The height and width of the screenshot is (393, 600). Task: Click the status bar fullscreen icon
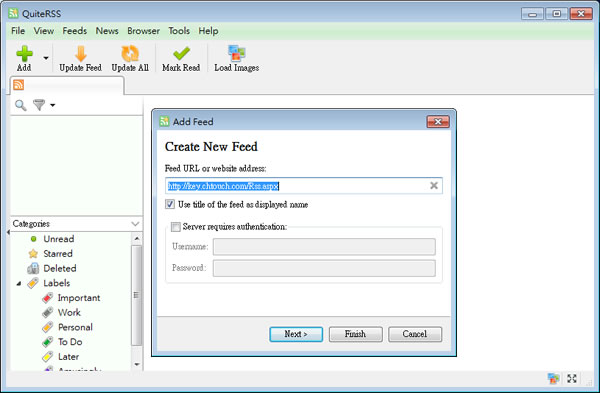[x=572, y=378]
